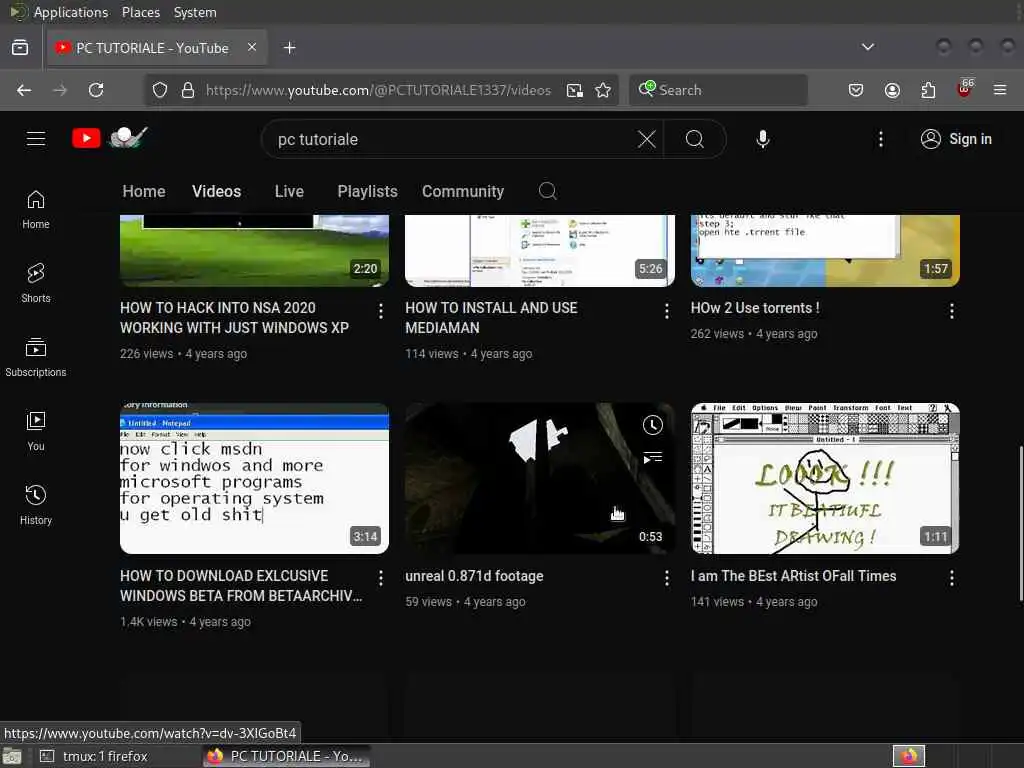
Task: Click 'I am The BEst ARtist OFall Times' title
Action: (793, 575)
